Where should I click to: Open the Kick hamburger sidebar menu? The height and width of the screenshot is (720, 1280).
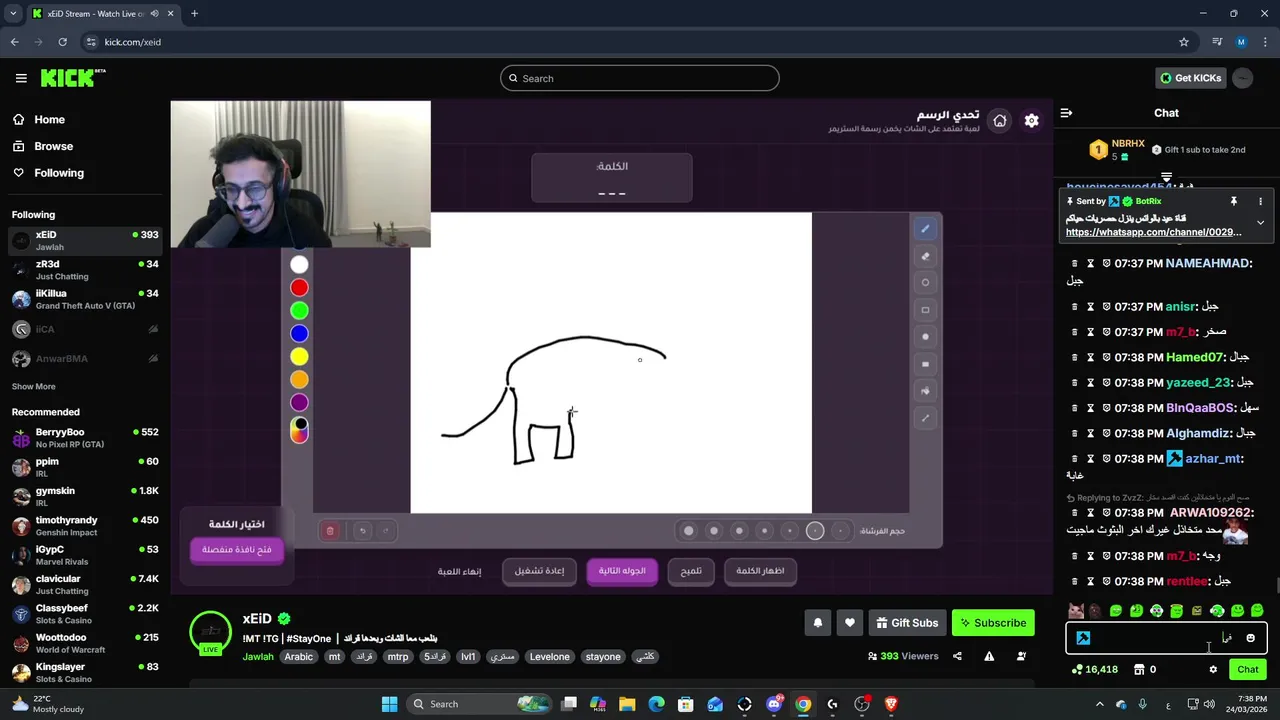click(21, 78)
